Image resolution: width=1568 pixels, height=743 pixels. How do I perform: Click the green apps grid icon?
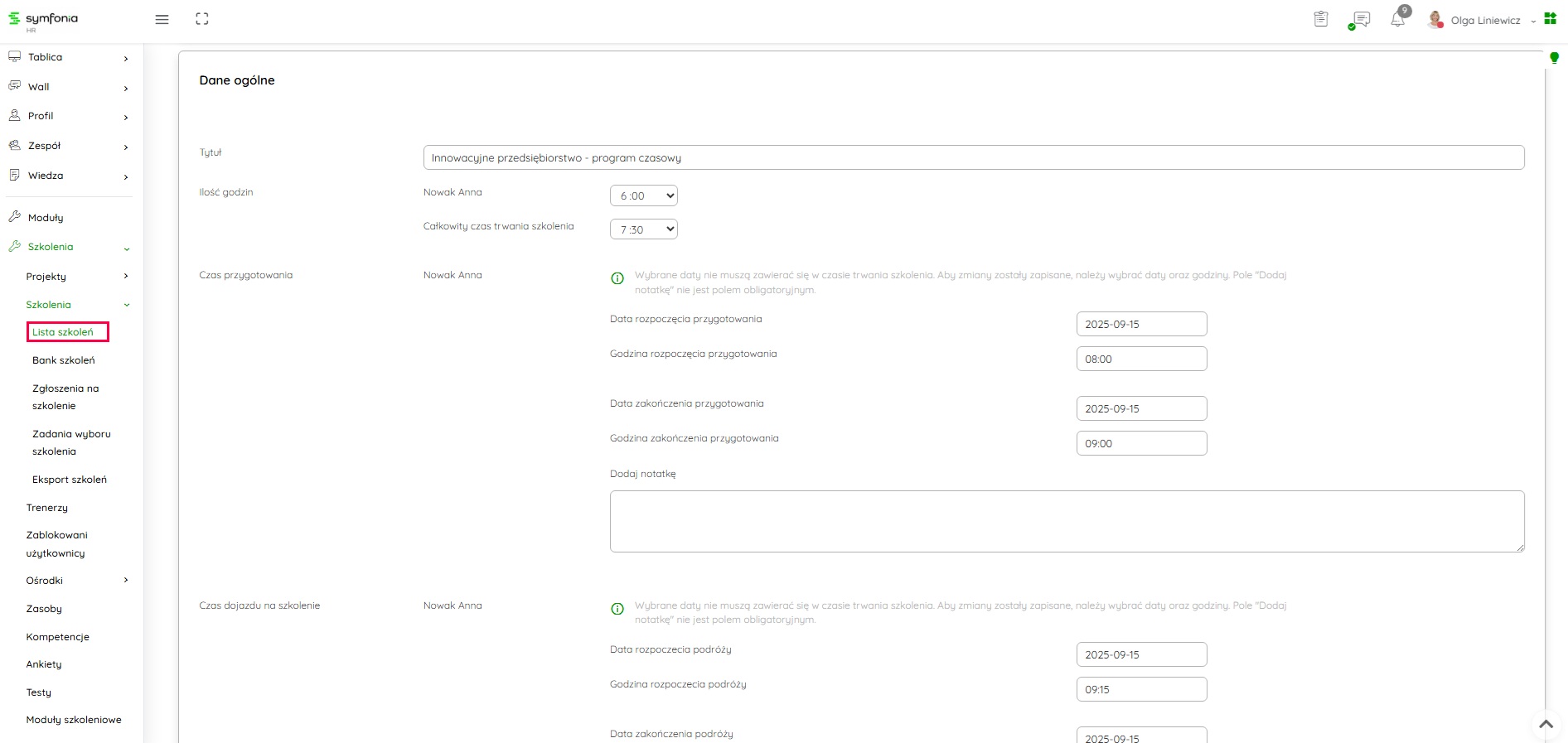coord(1551,19)
